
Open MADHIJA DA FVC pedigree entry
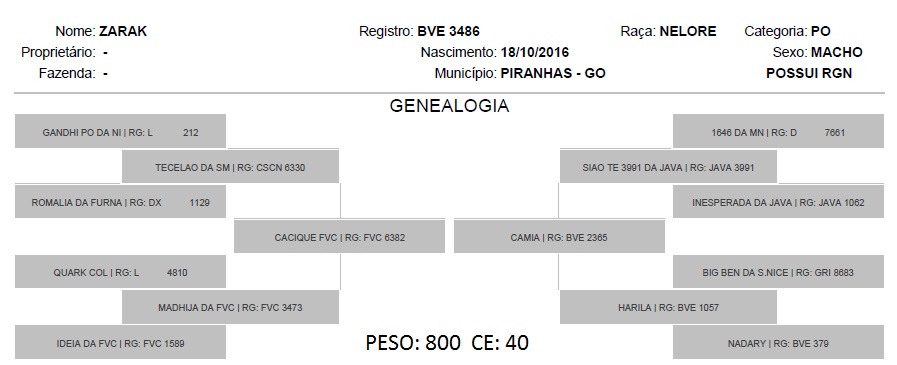(x=230, y=307)
